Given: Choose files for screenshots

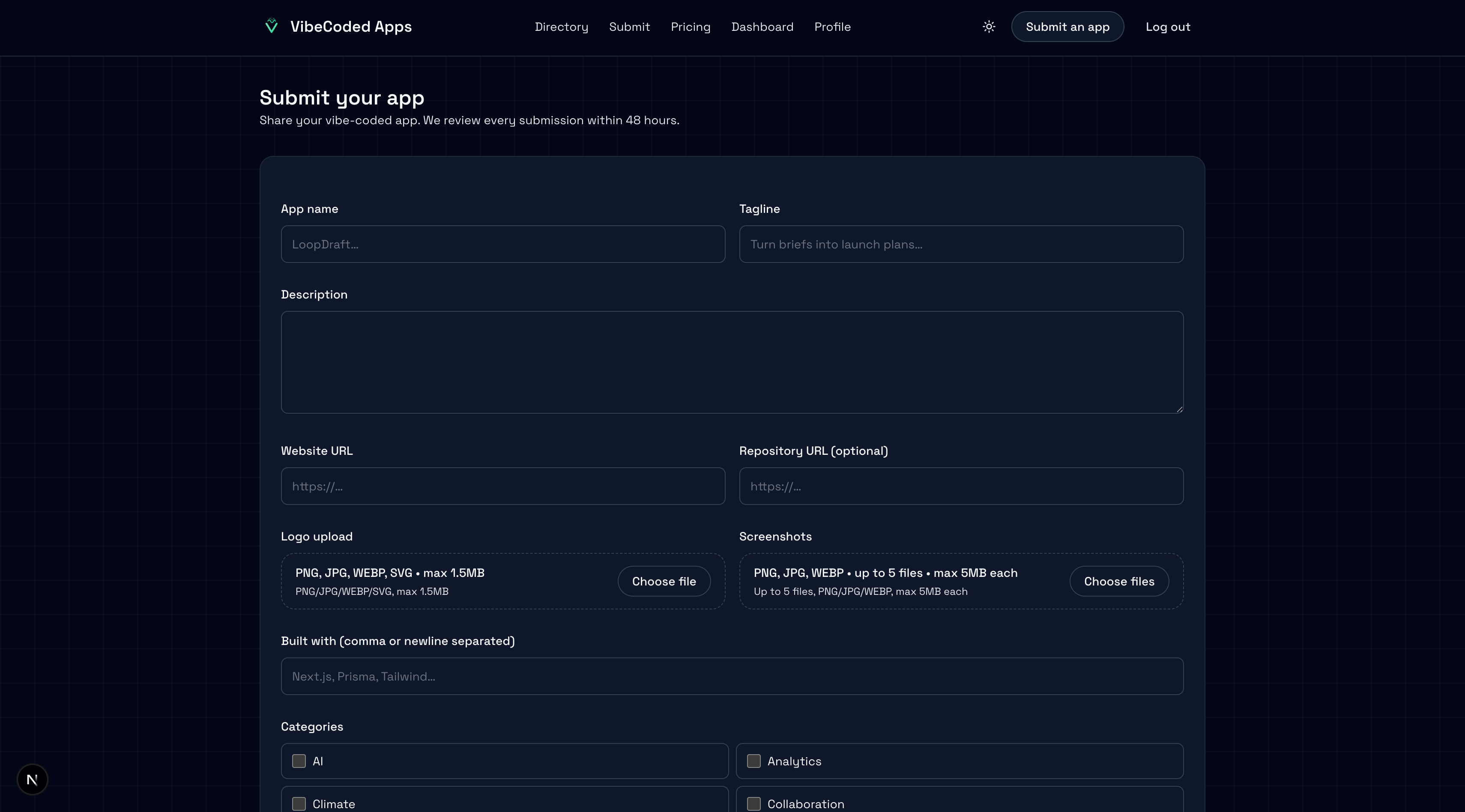Looking at the screenshot, I should click(1118, 581).
